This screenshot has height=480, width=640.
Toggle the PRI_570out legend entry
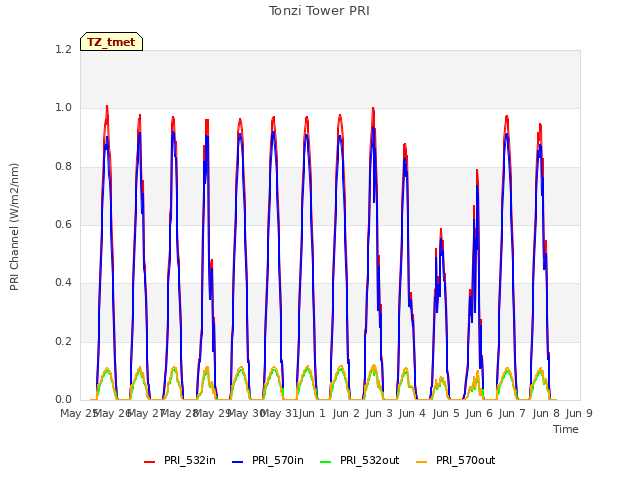(x=456, y=460)
